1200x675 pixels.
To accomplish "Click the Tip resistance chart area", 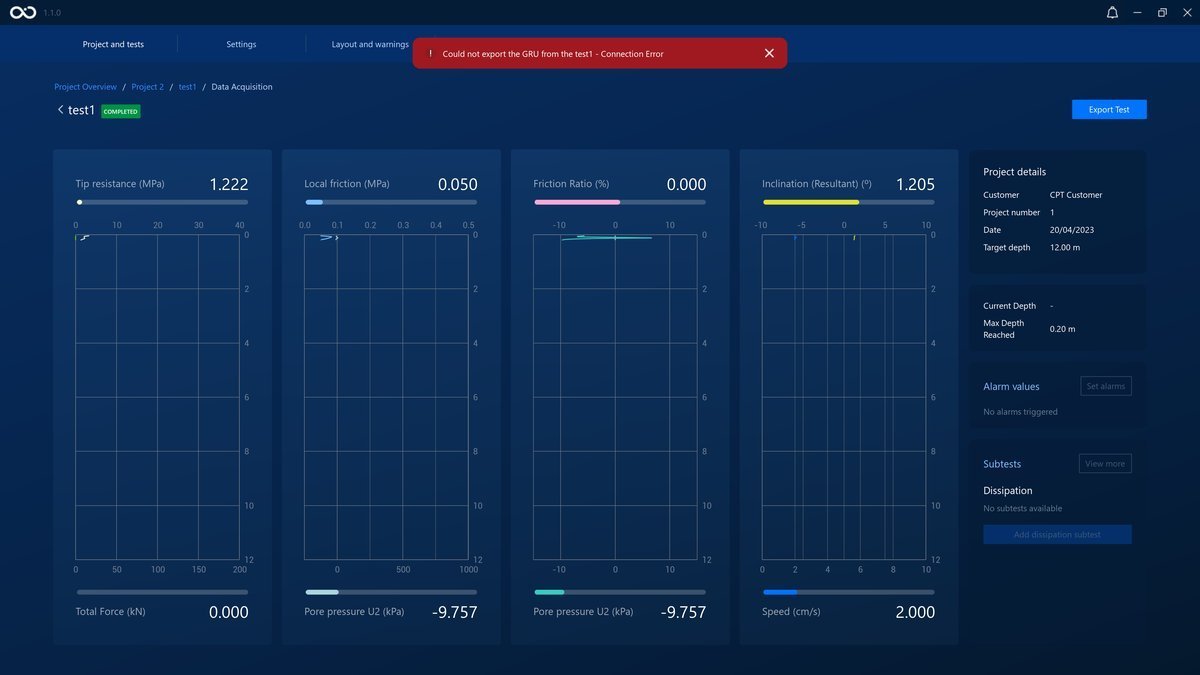I will point(157,397).
